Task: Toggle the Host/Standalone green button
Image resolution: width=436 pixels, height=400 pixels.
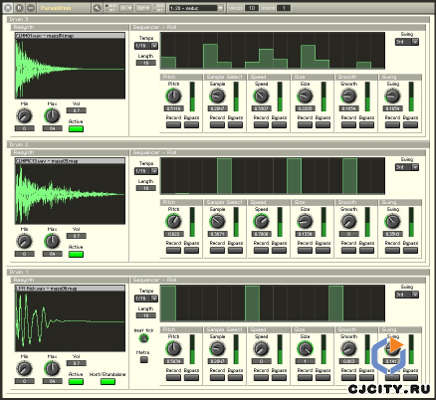Action: pyautogui.click(x=107, y=382)
